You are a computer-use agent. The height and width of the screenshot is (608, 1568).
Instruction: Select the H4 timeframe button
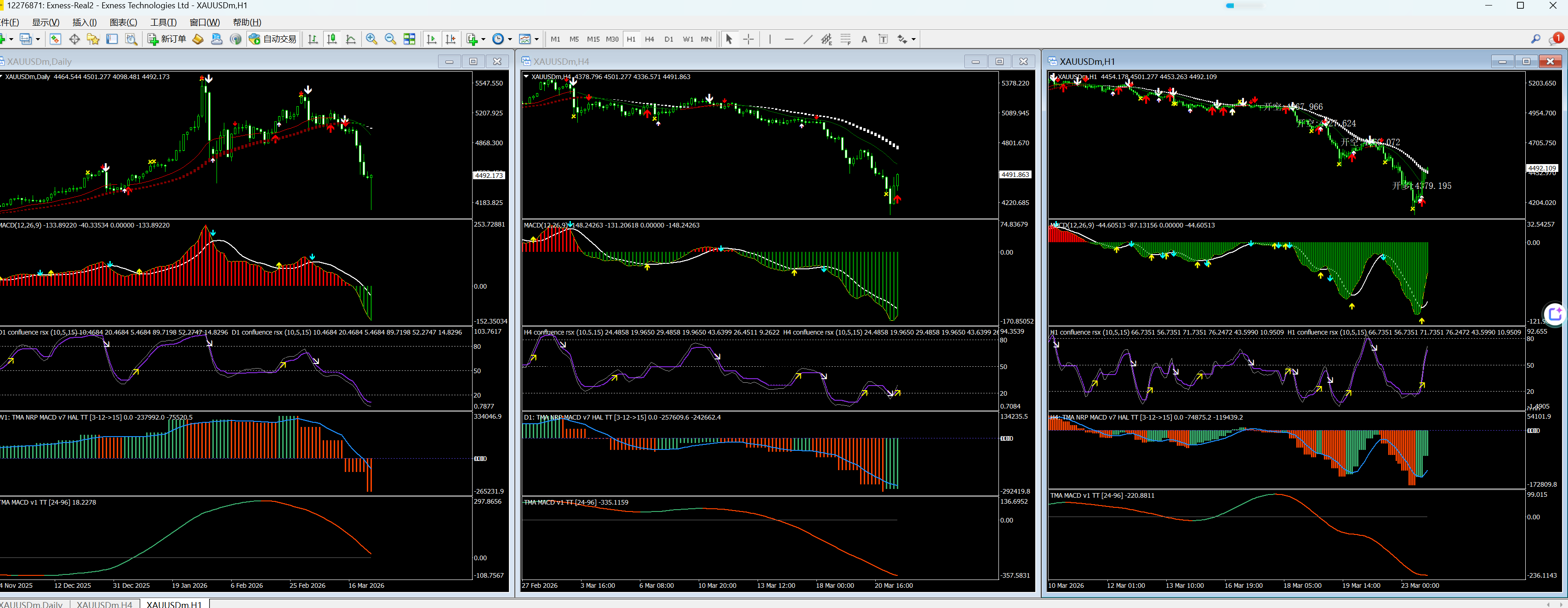point(650,39)
